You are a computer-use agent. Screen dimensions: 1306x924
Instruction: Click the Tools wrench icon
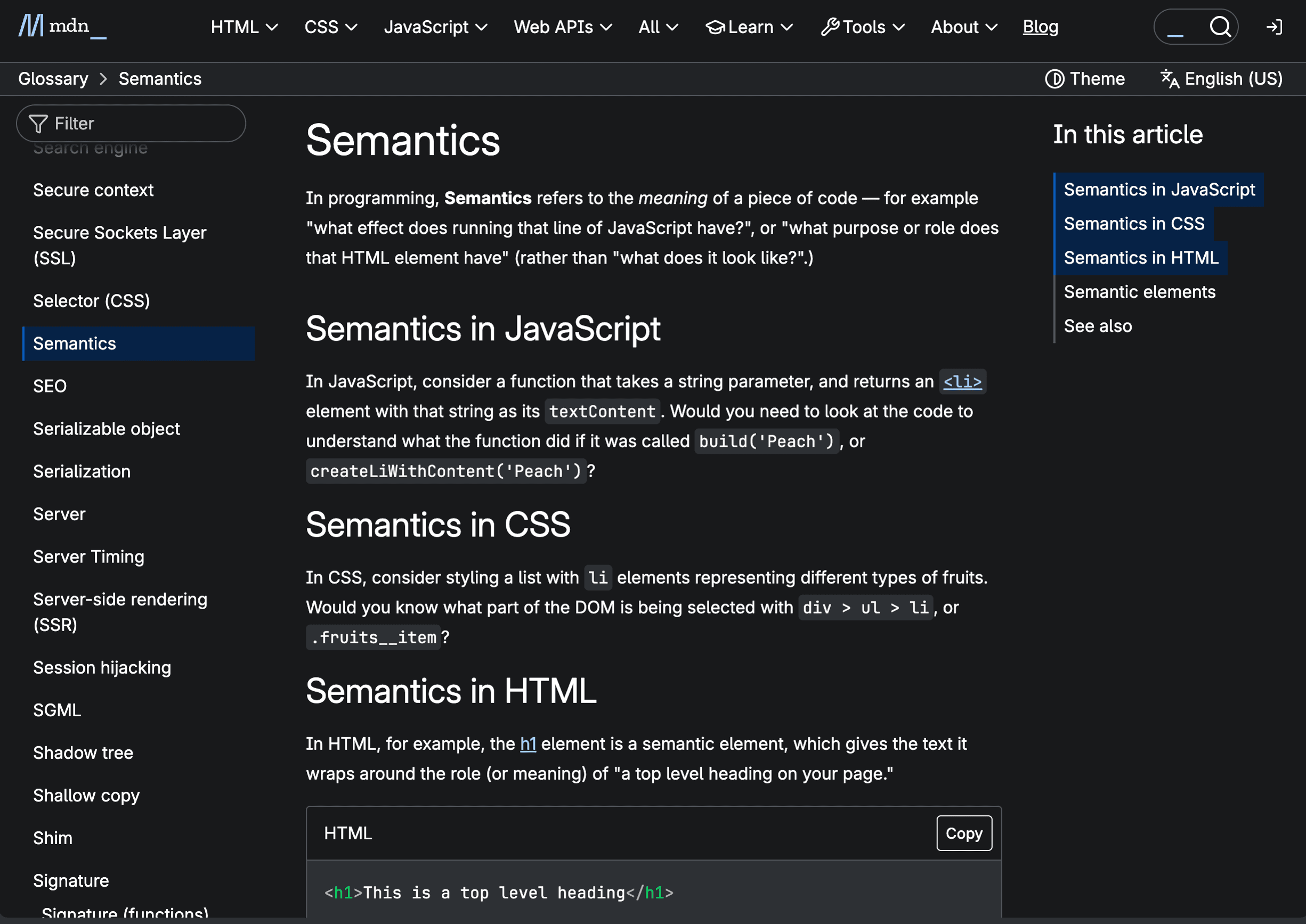830,27
